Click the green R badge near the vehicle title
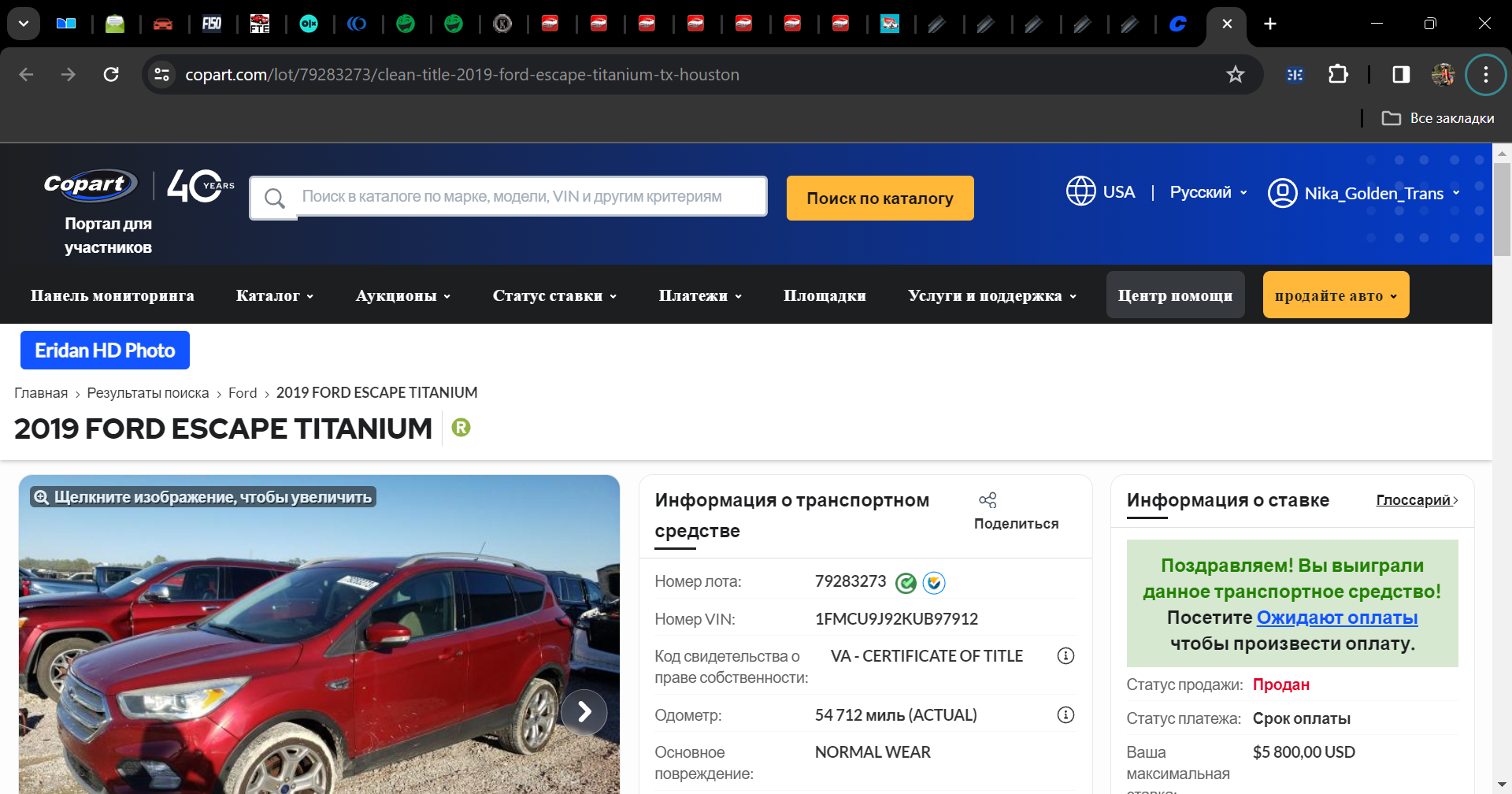 coord(461,428)
